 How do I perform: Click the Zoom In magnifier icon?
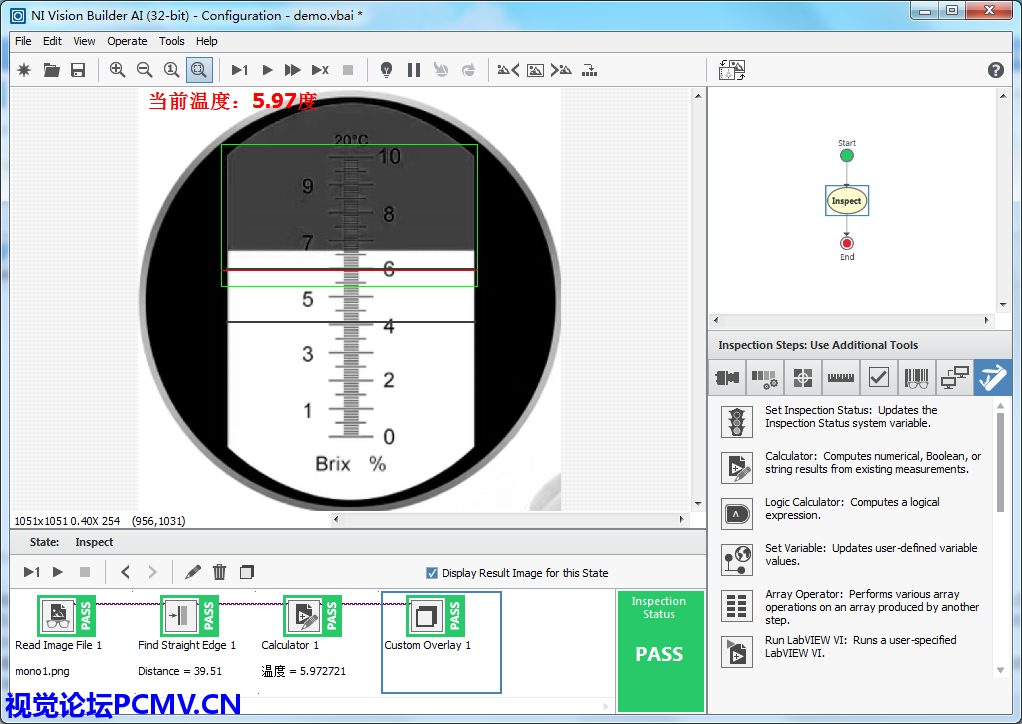(118, 70)
